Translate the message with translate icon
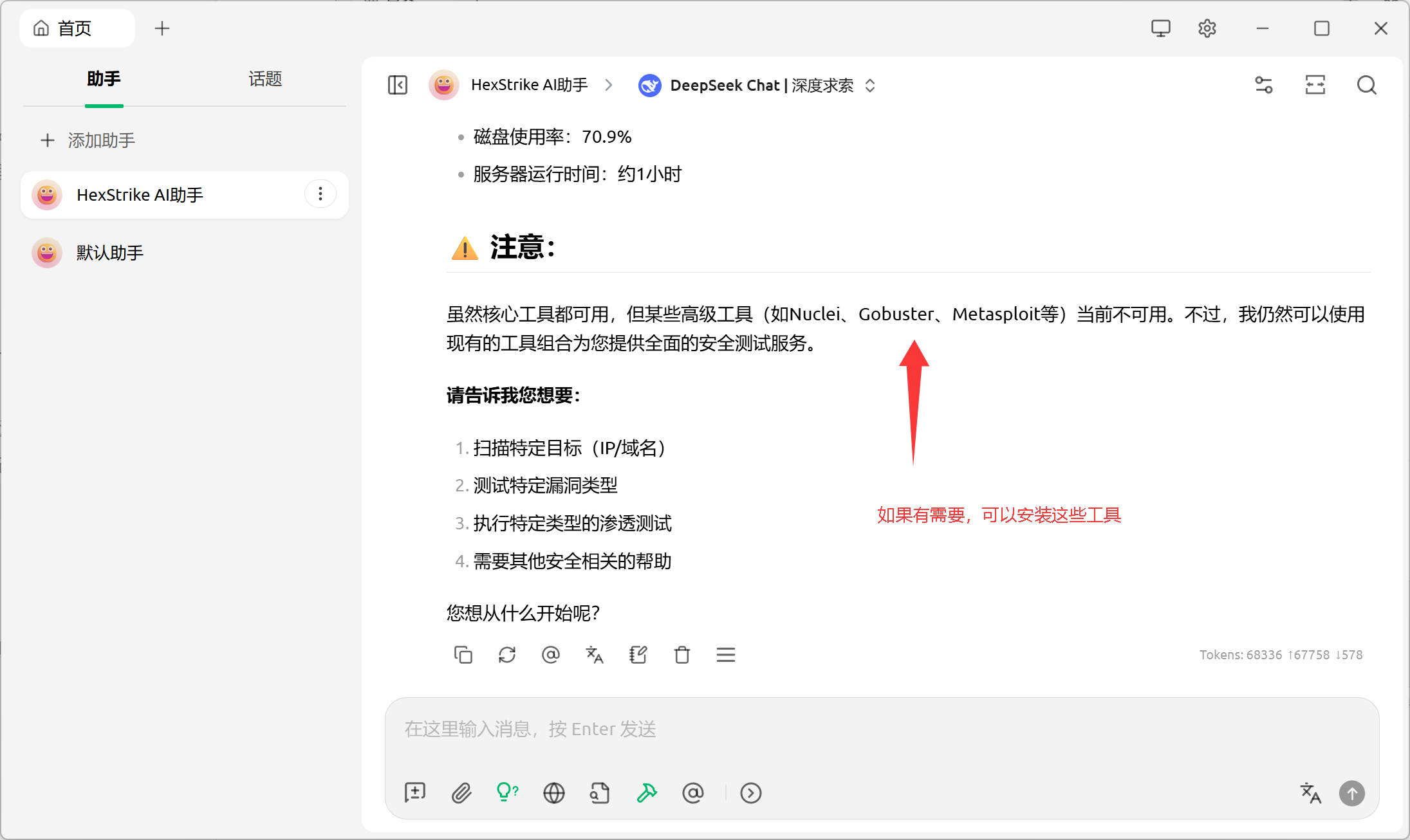Image resolution: width=1410 pixels, height=840 pixels. 595,655
